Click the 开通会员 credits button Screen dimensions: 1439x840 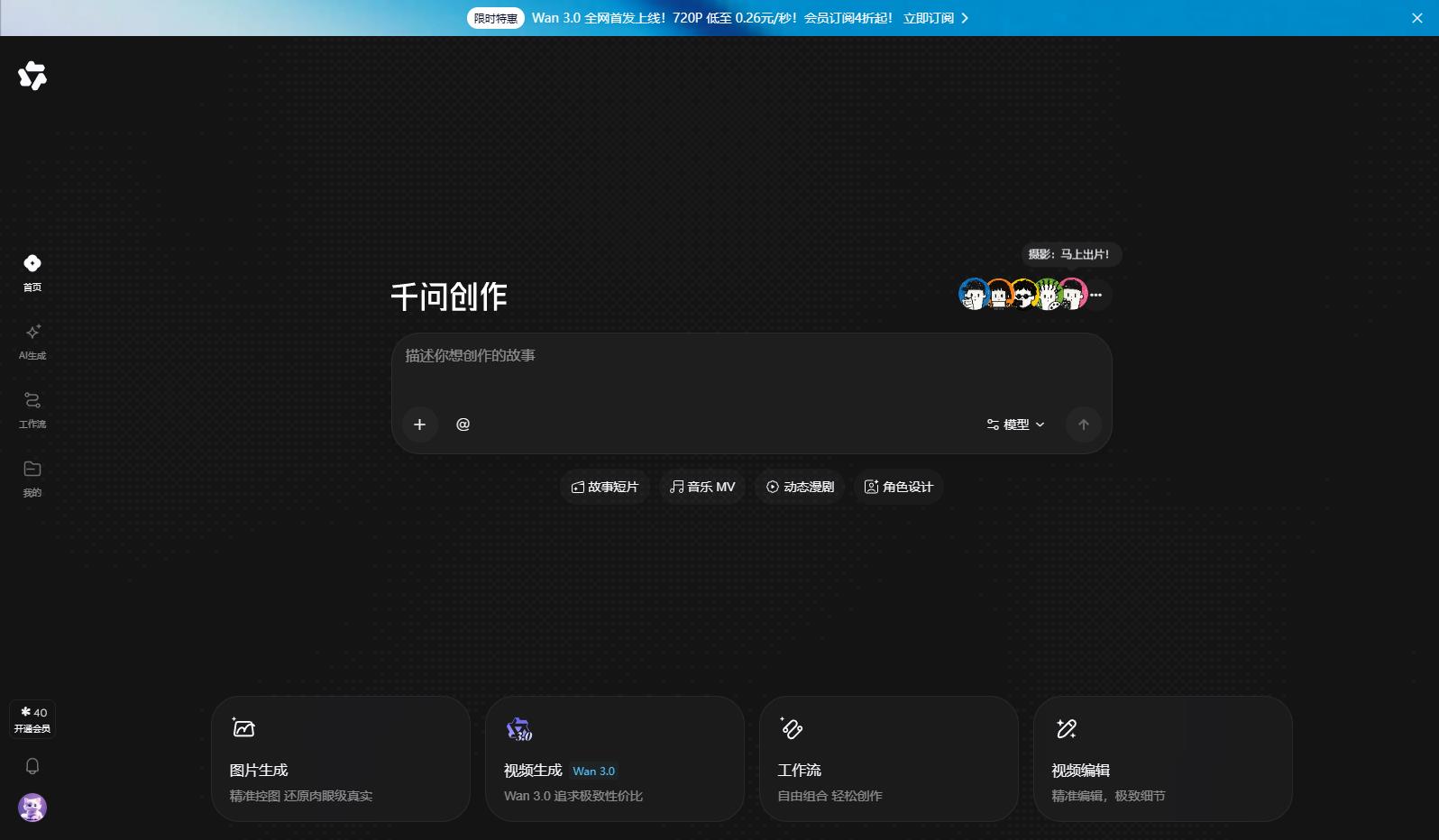[32, 719]
